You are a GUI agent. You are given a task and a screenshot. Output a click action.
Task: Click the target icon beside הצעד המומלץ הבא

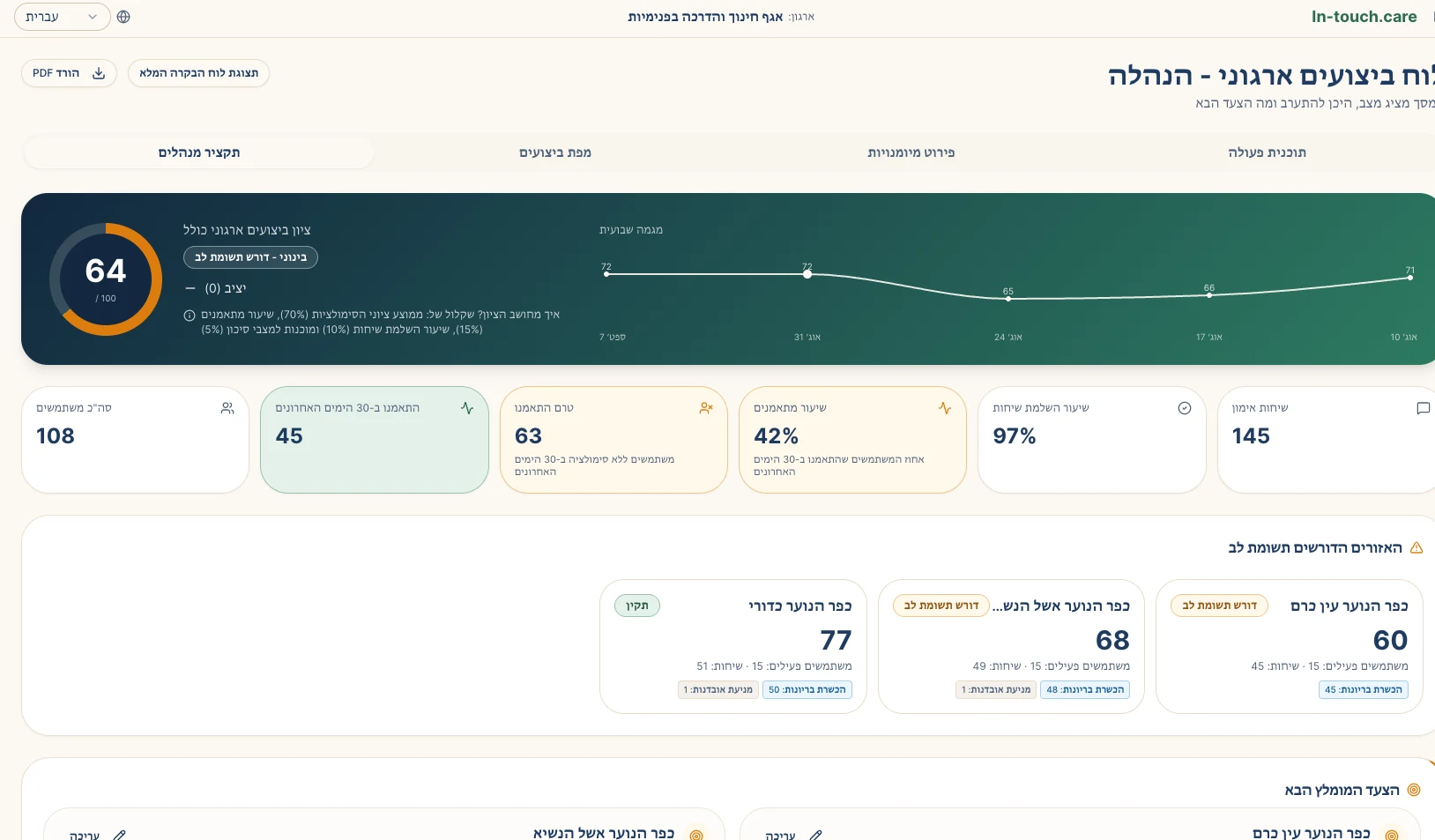1414,790
